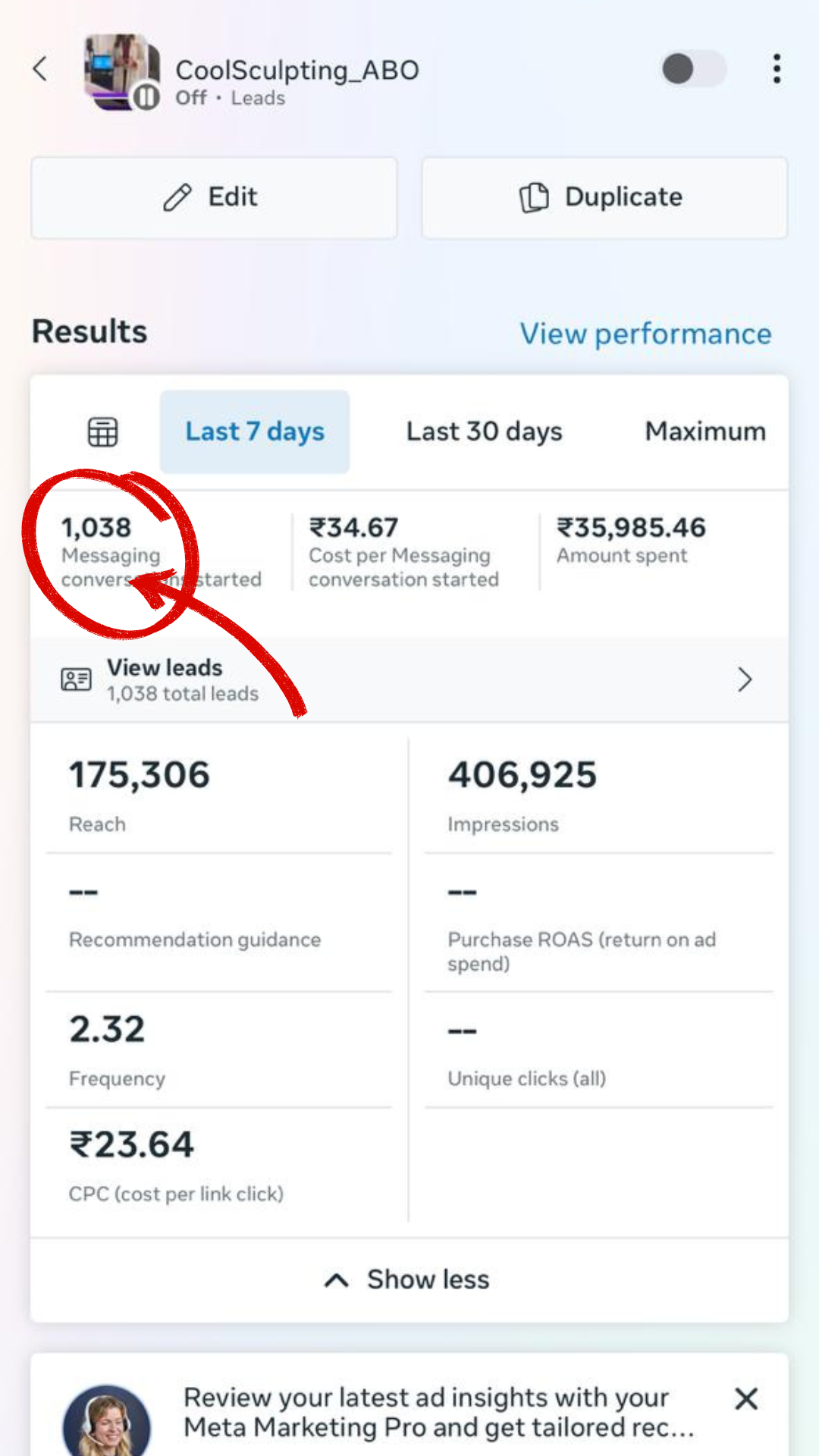Tap the Duplicate campaign button
Image resolution: width=819 pixels, height=1456 pixels.
click(x=604, y=198)
